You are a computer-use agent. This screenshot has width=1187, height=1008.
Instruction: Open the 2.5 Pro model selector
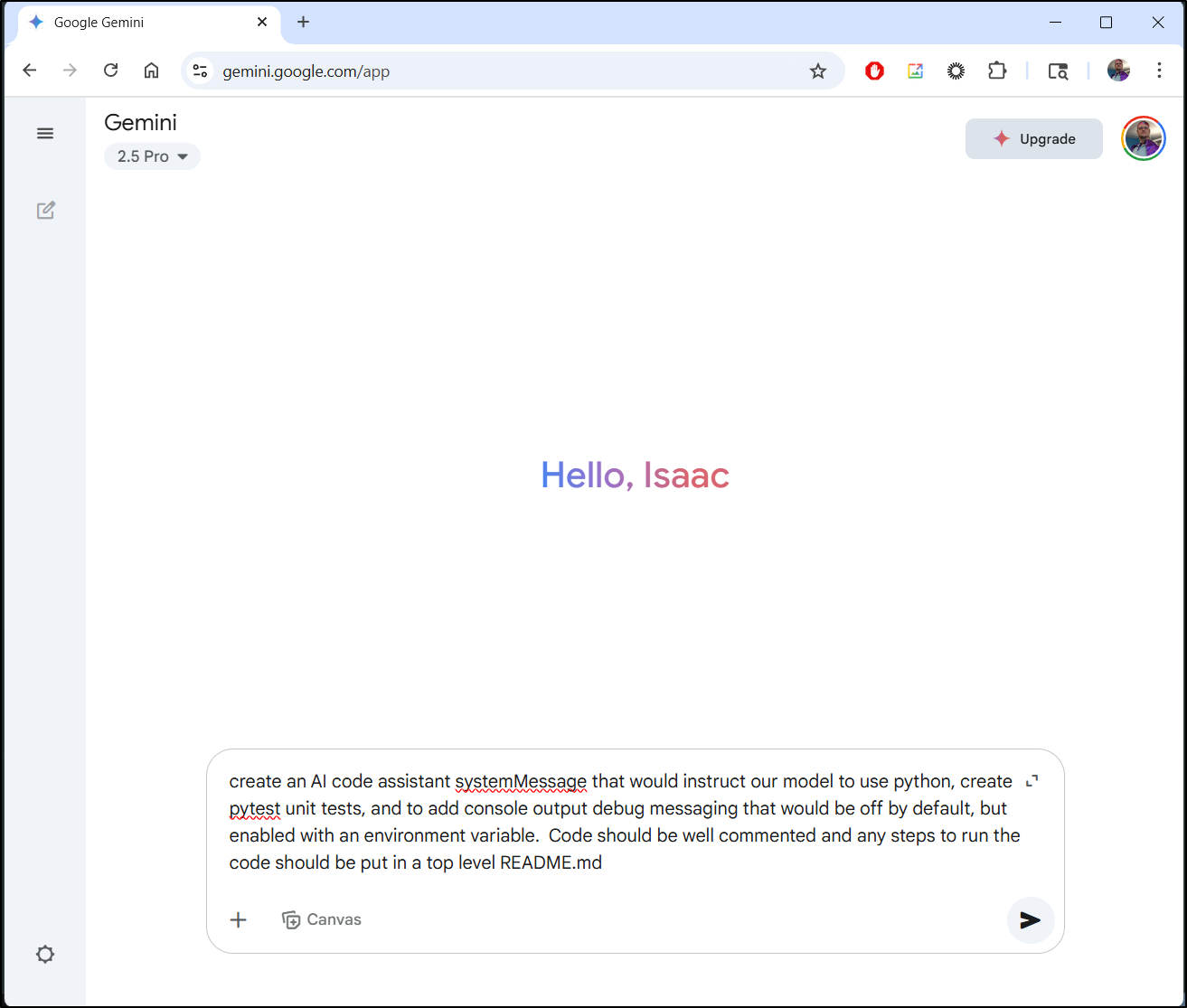[152, 155]
